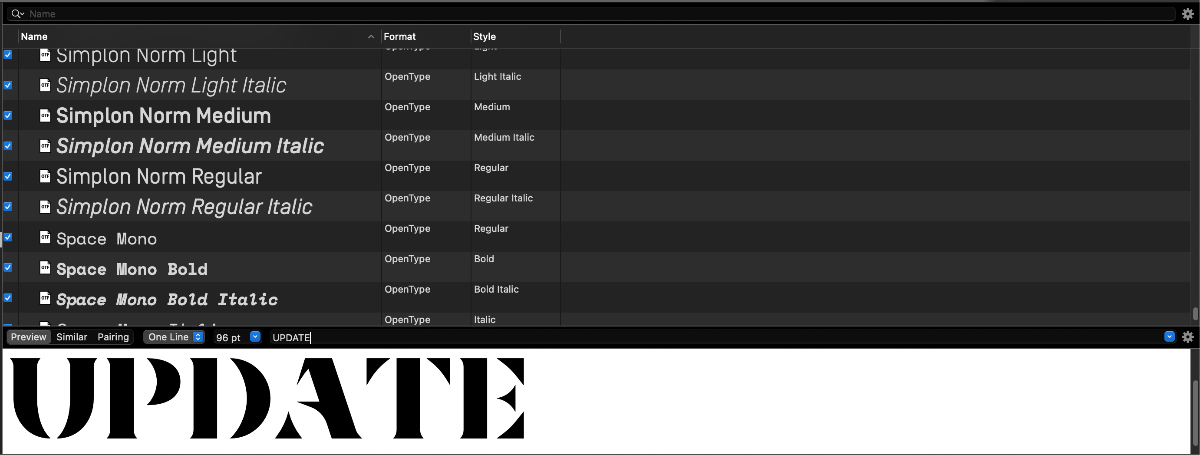Screen dimensions: 1200x455
Task: Click the Simplon Norm Medium file icon
Action: click(44, 116)
